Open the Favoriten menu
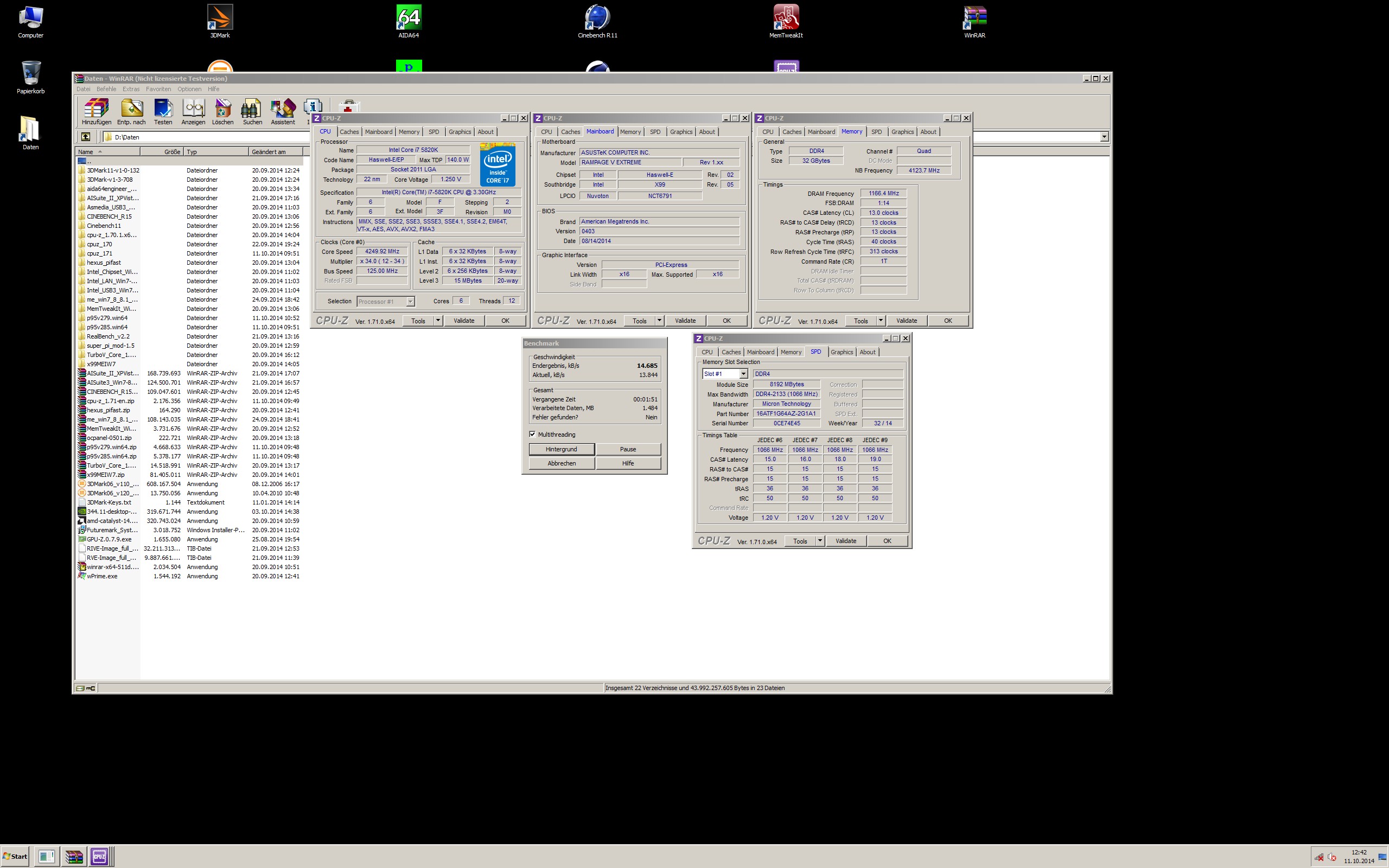This screenshot has width=1389, height=868. point(158,89)
